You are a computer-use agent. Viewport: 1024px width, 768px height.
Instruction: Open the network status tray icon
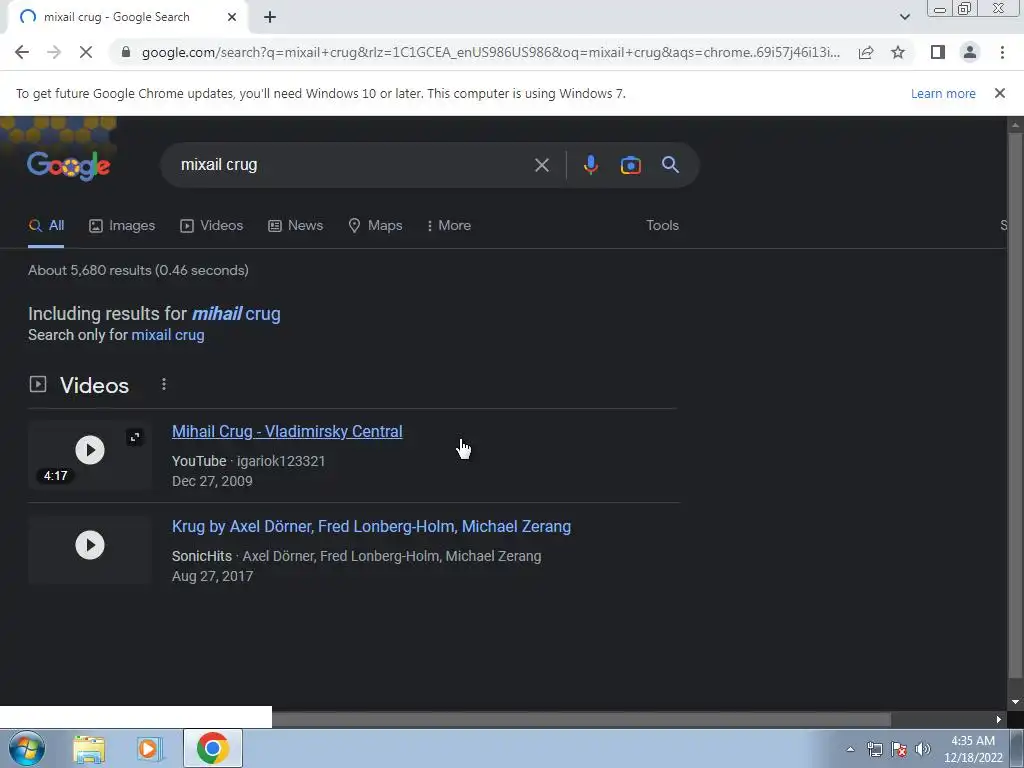point(874,749)
